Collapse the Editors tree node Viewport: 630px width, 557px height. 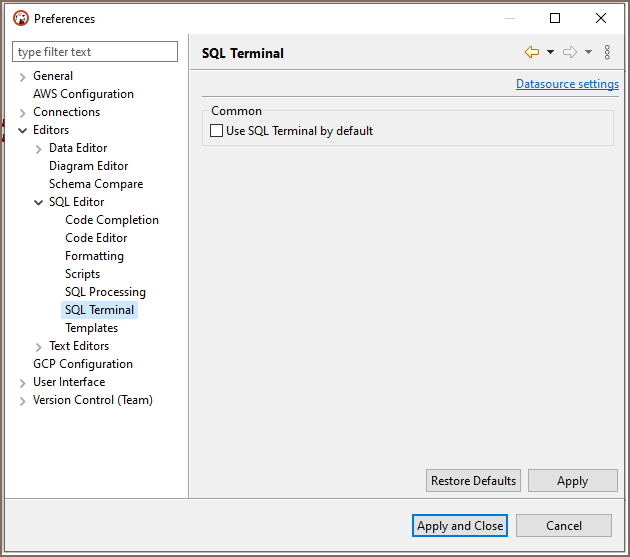click(22, 130)
